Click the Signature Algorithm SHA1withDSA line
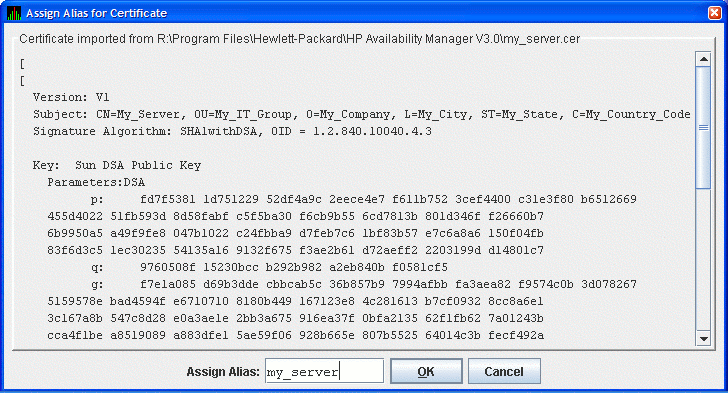The image size is (728, 393). (232, 131)
